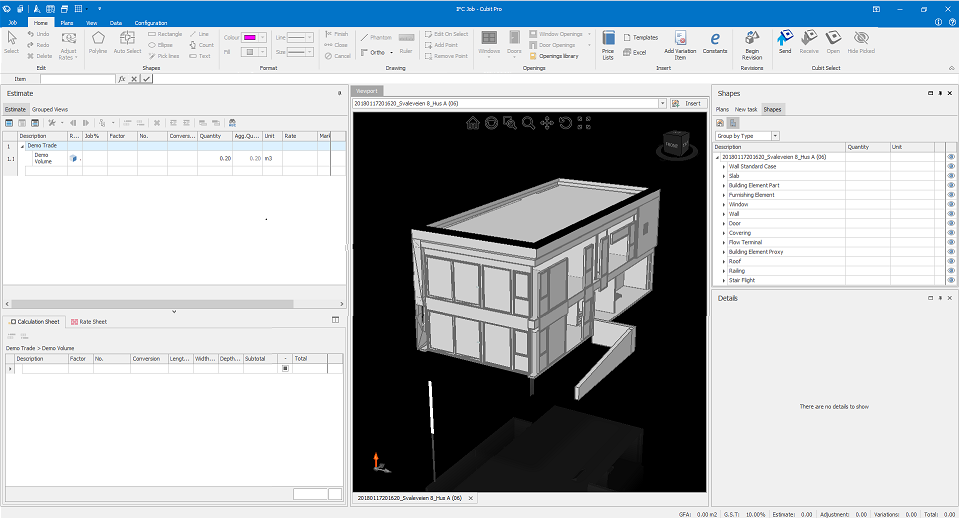Click the Auto Select tool
This screenshot has width=959, height=518.
127,43
